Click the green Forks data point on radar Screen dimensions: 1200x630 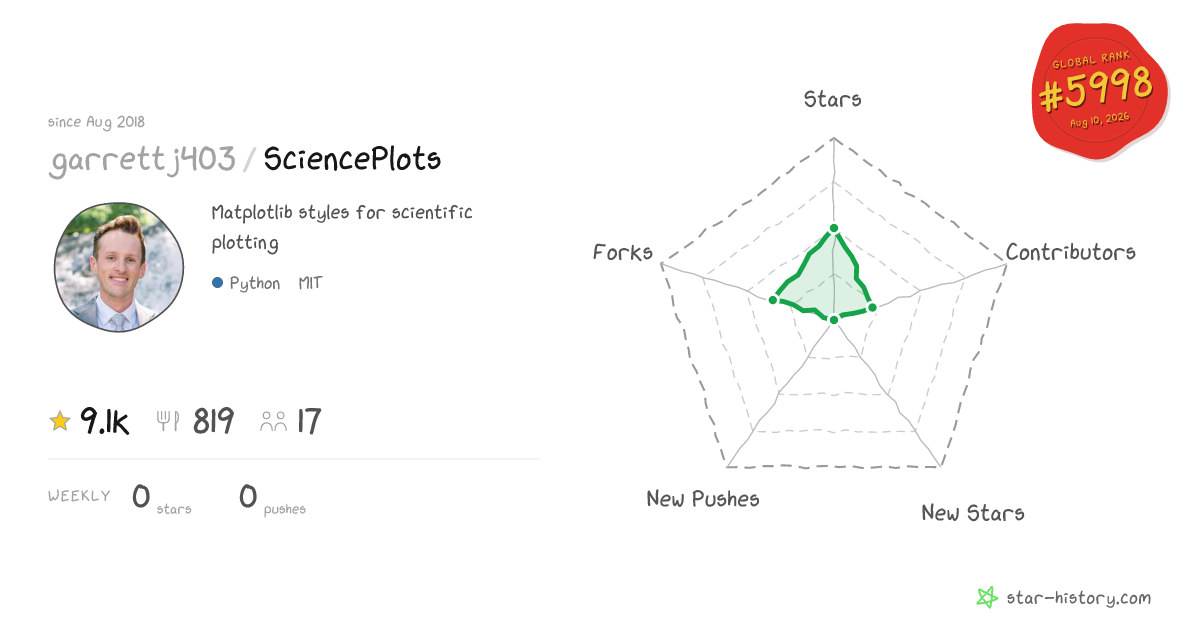(773, 300)
